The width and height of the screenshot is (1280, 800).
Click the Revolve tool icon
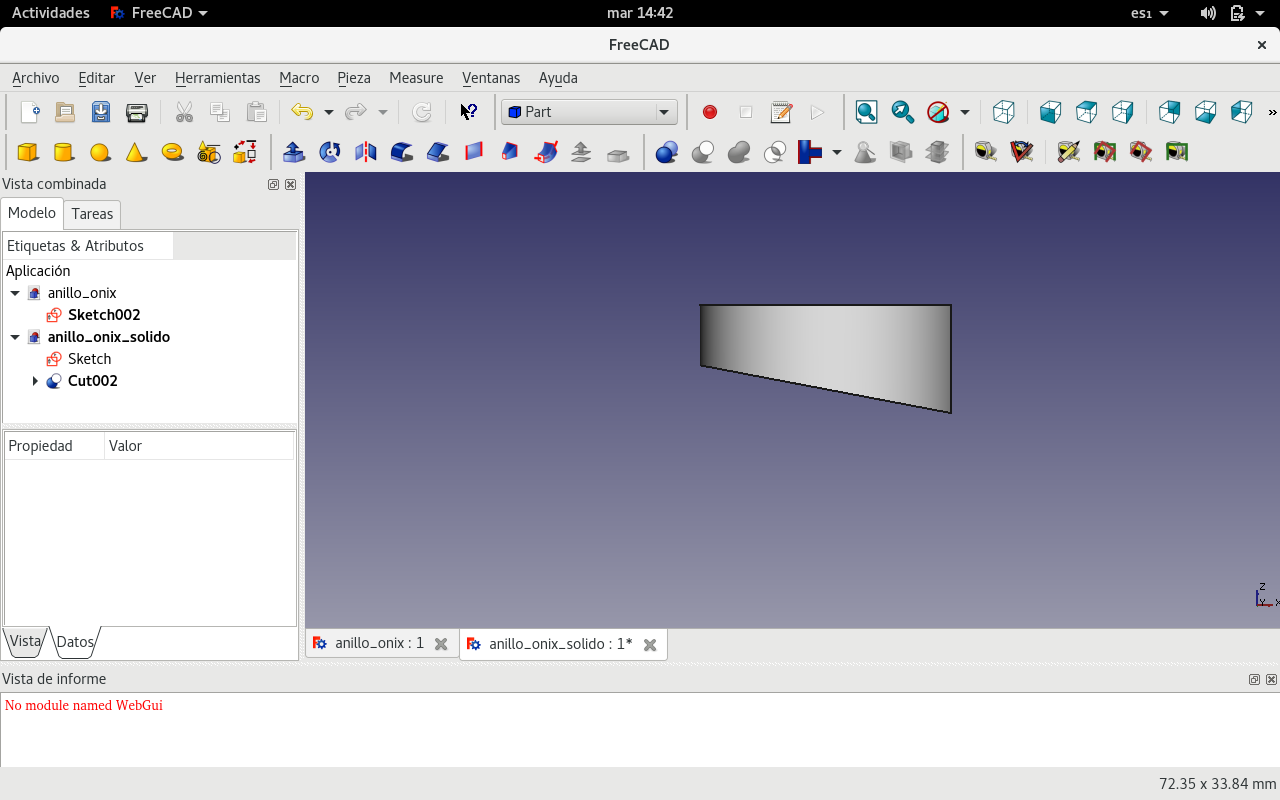[x=330, y=152]
